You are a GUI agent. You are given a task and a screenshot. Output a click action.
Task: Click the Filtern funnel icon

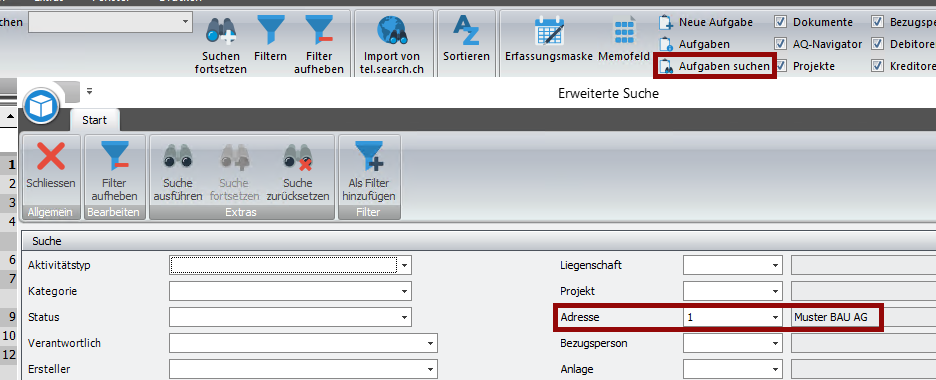[270, 30]
